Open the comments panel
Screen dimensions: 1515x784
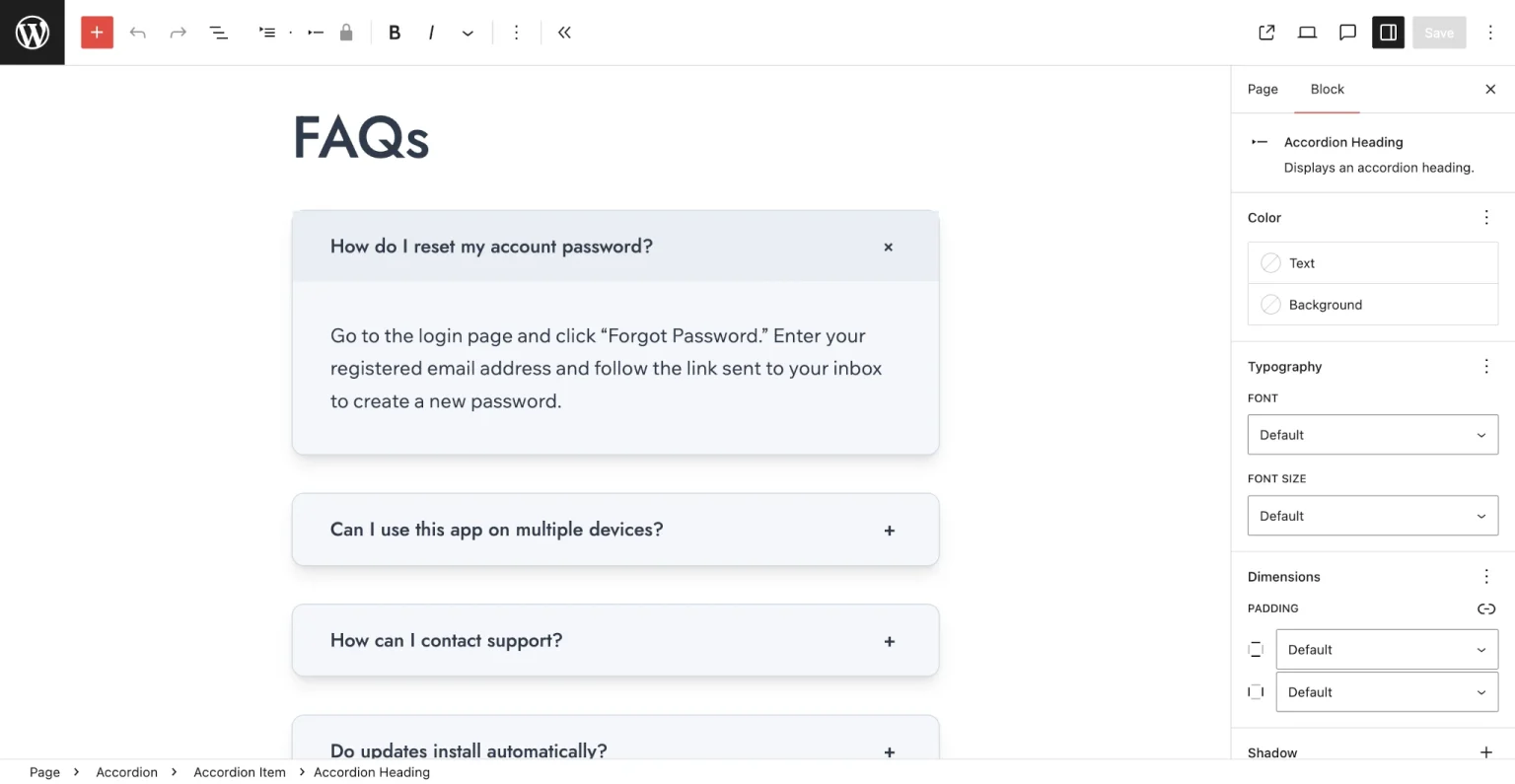(1347, 32)
